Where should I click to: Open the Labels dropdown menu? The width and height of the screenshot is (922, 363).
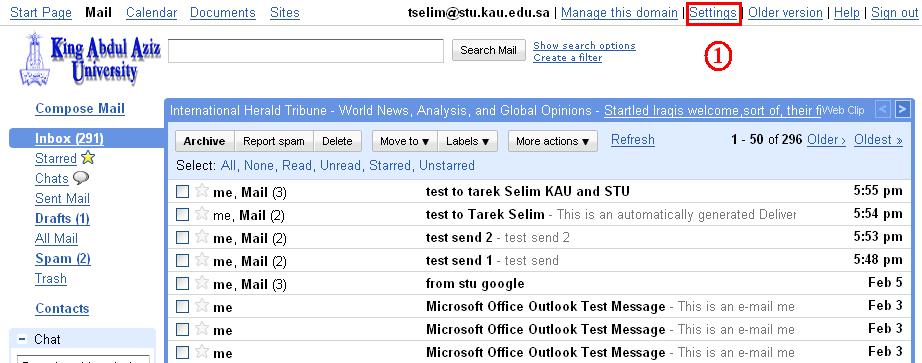[x=467, y=141]
